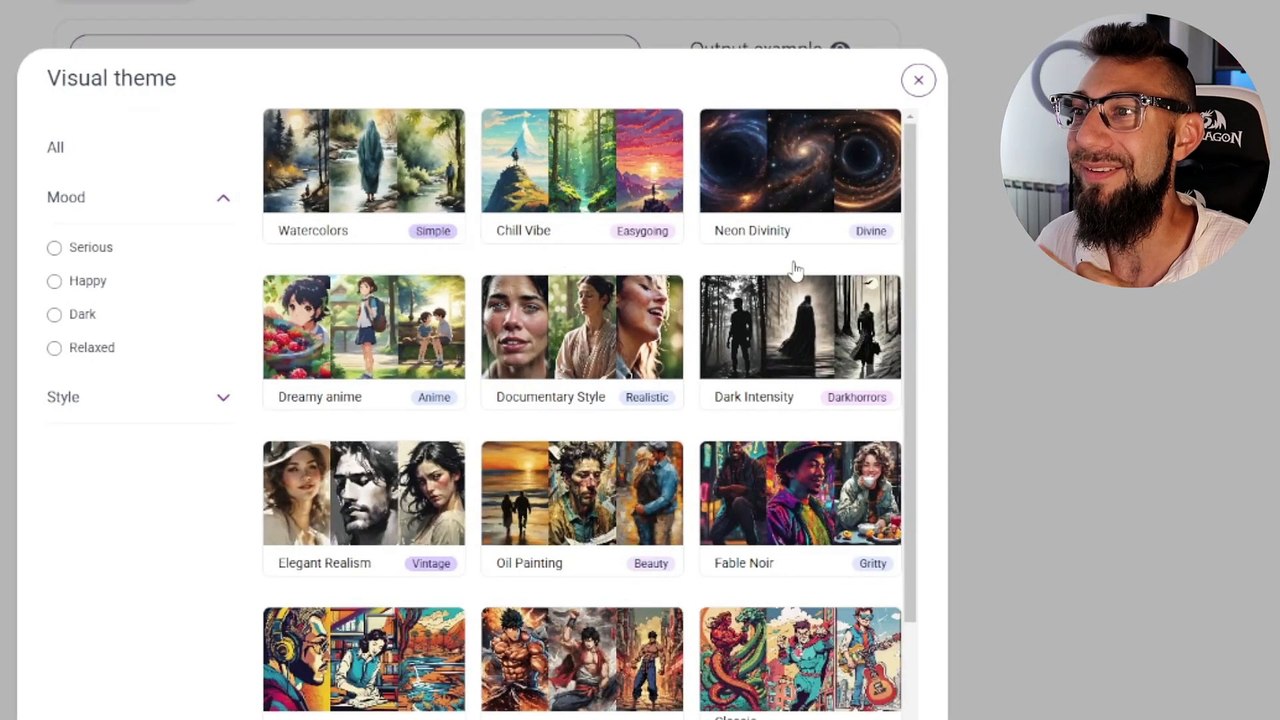
Task: Click the Dreamy anime theme name
Action: tap(320, 397)
